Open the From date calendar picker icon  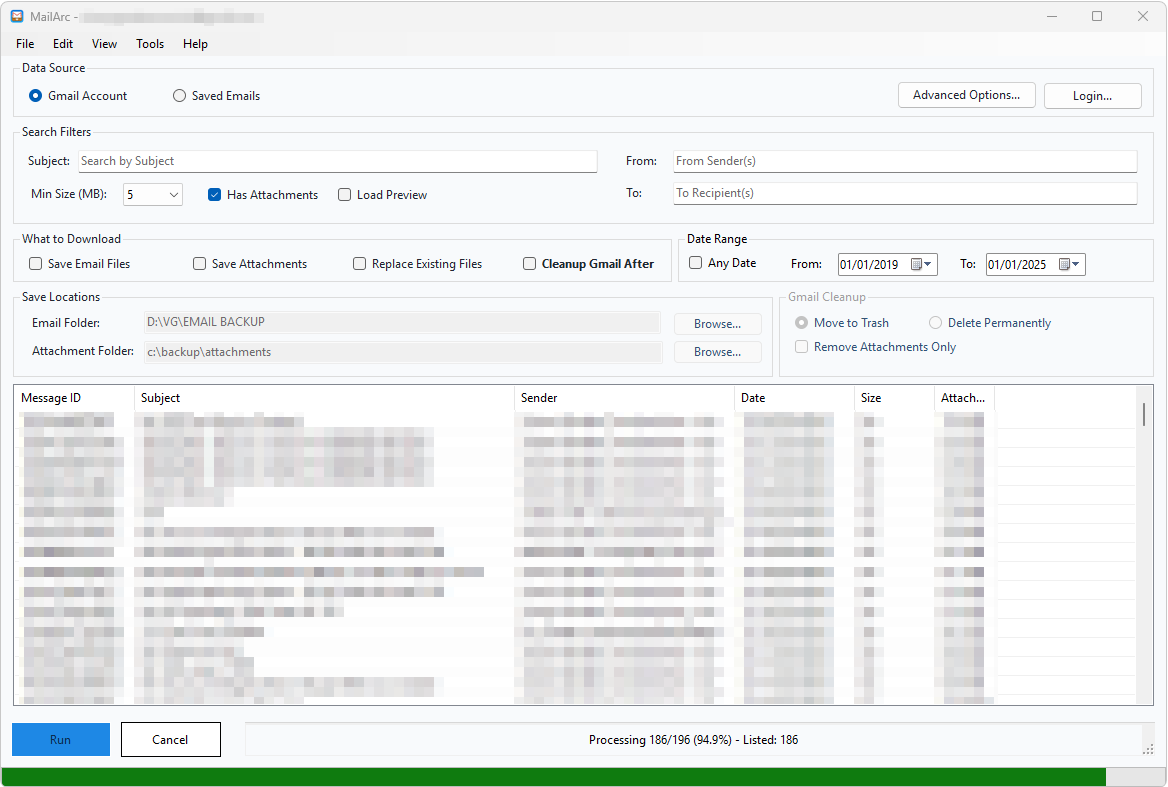(x=917, y=264)
